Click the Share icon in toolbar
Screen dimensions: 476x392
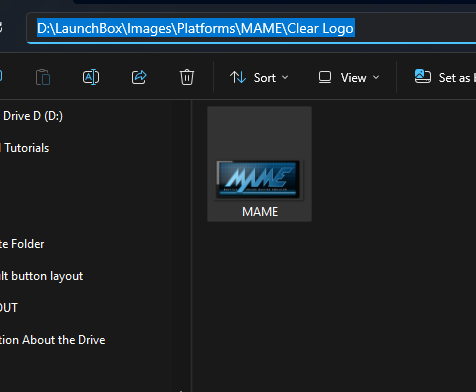pos(139,77)
